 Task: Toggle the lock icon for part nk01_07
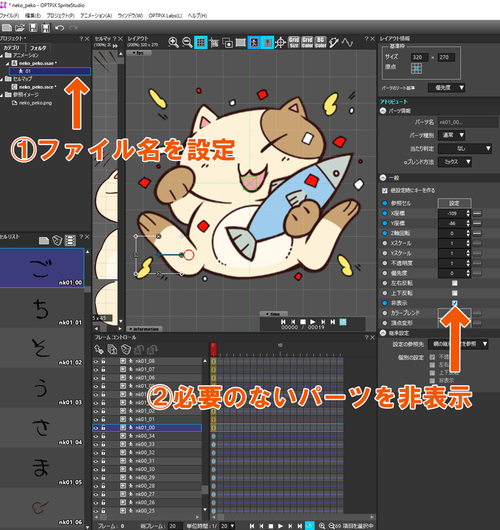coord(103,369)
